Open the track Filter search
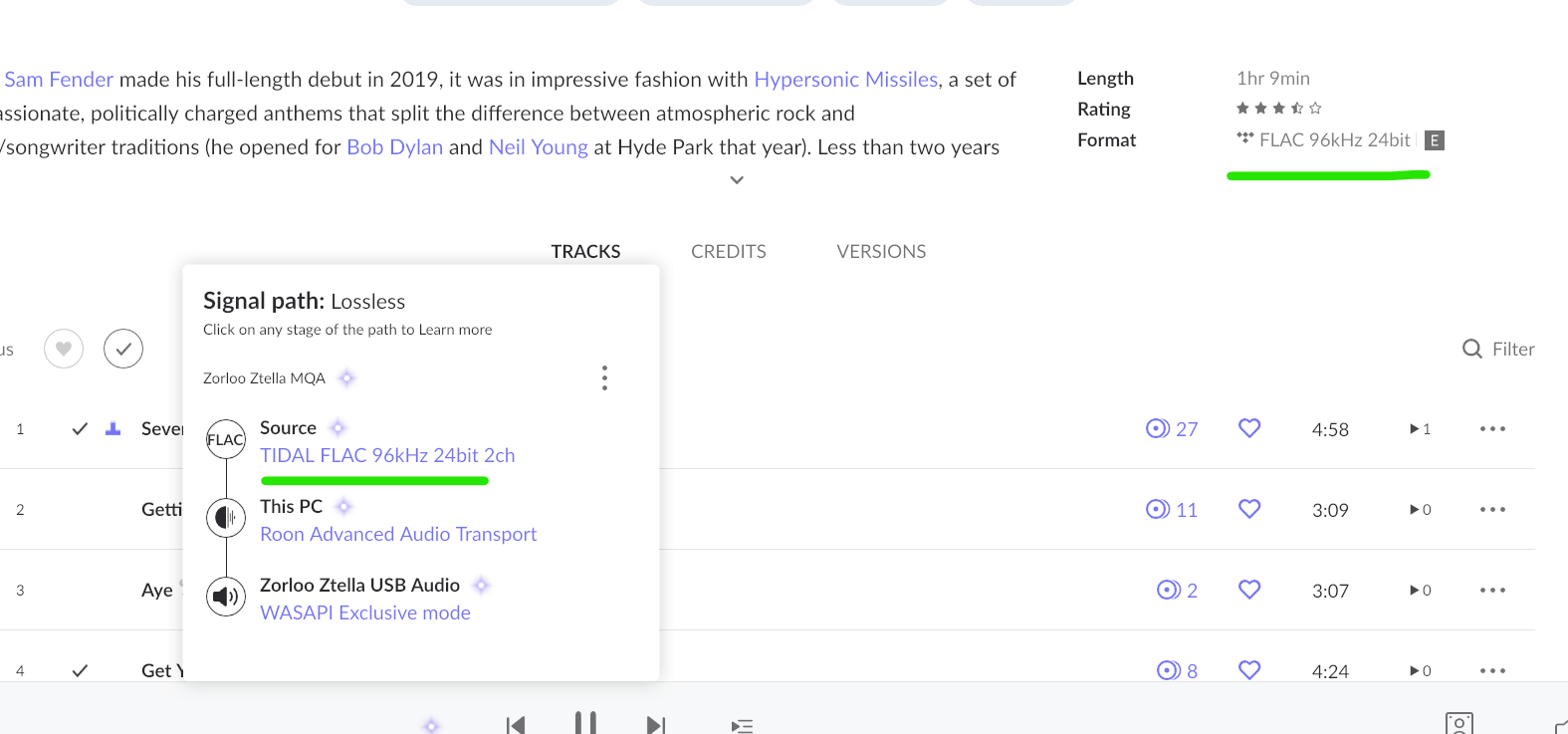1568x734 pixels. point(1498,349)
